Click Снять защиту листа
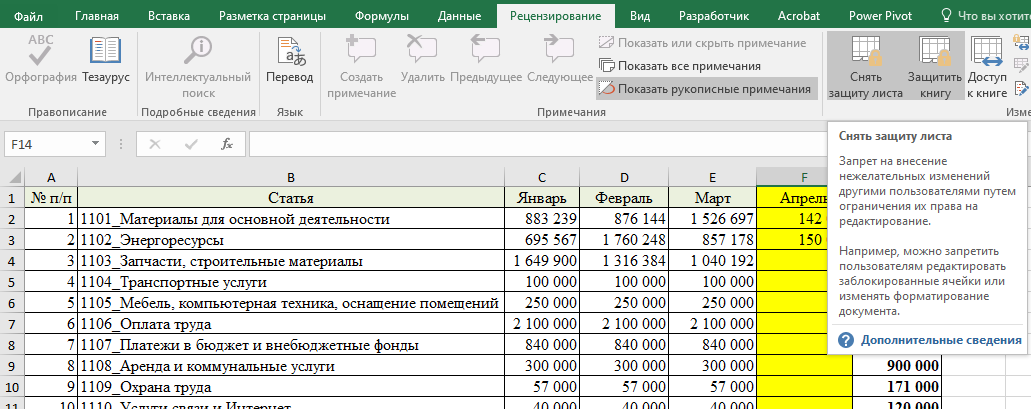The width and height of the screenshot is (1031, 409). click(x=865, y=67)
